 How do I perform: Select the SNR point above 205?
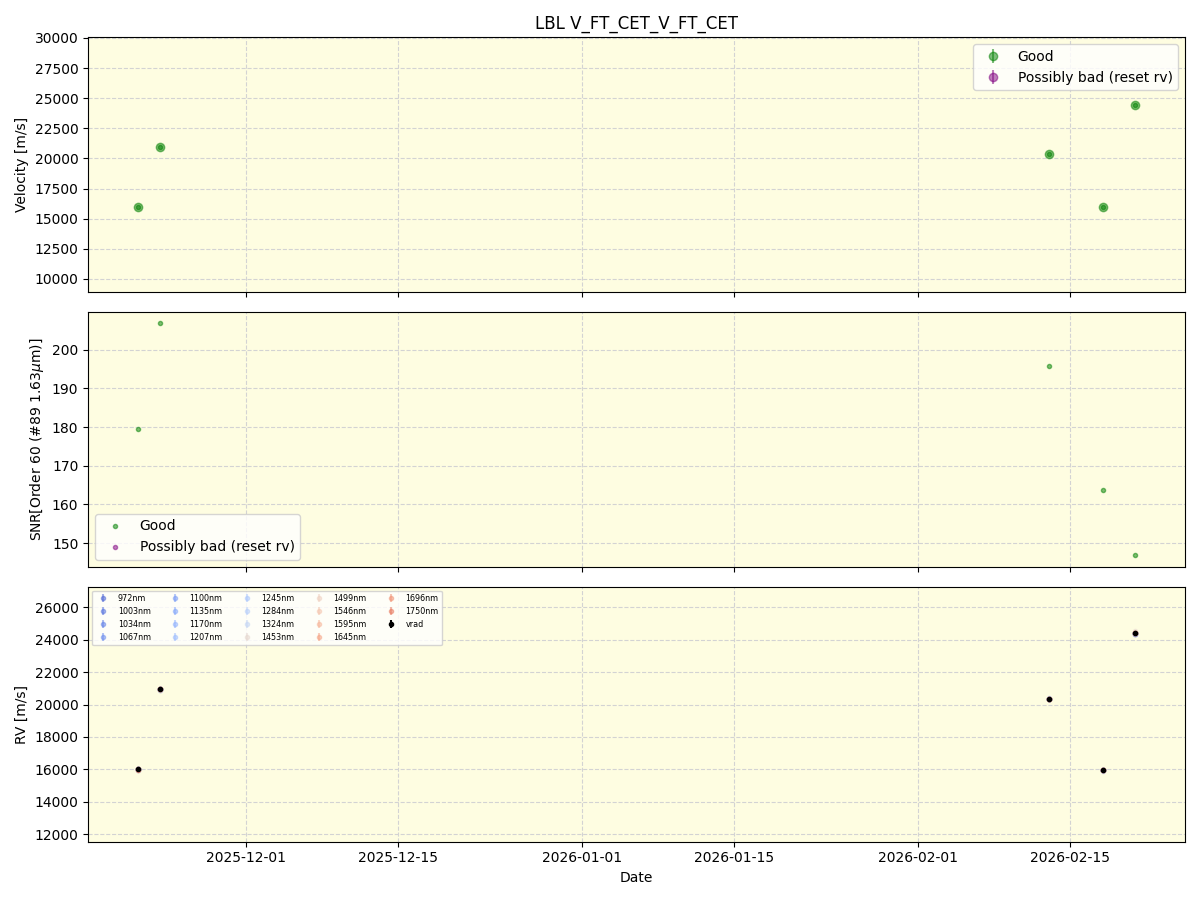(160, 323)
